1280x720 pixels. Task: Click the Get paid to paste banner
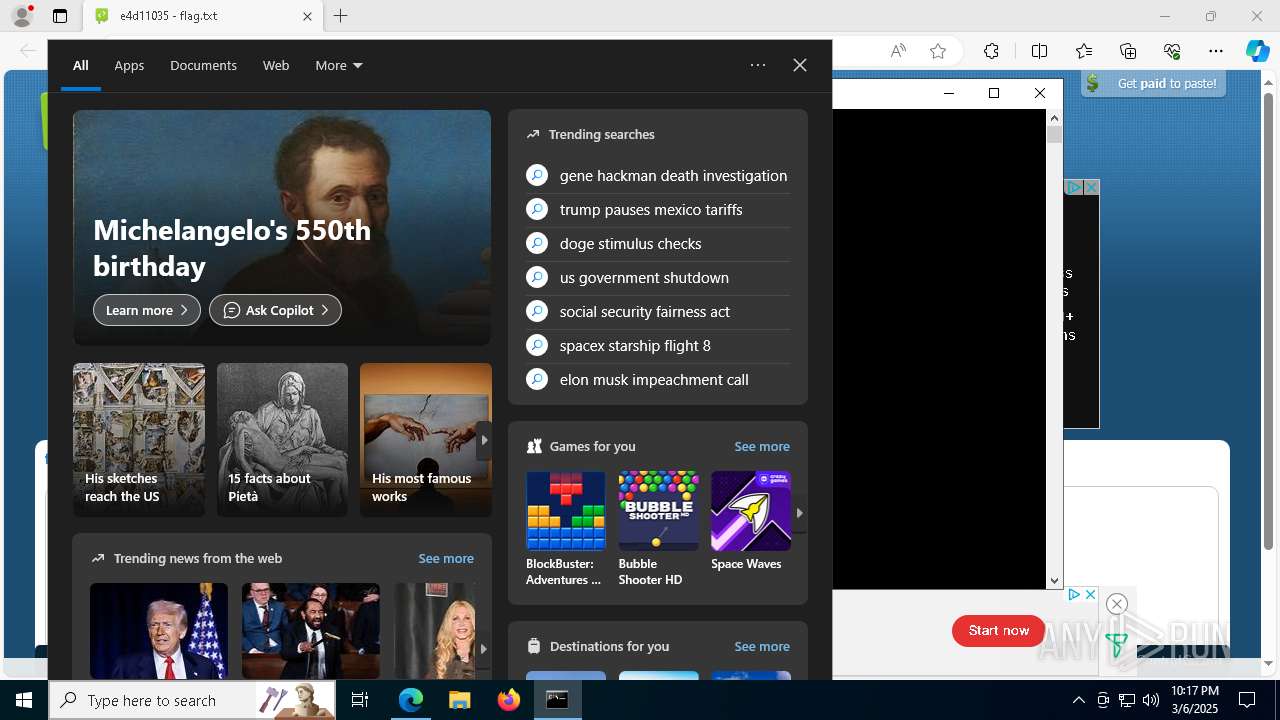tap(1154, 84)
